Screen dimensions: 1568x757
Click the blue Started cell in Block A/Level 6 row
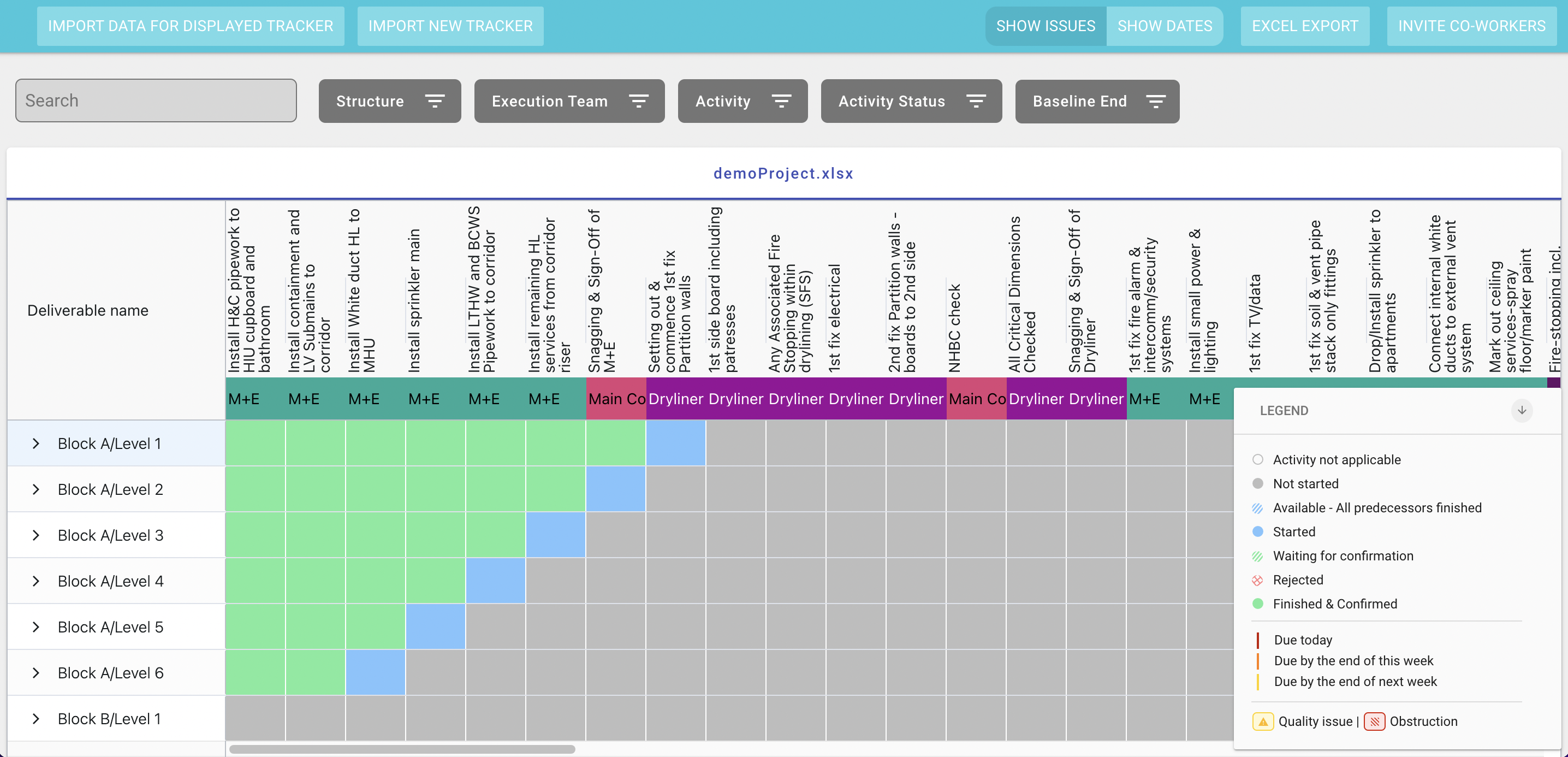tap(375, 672)
